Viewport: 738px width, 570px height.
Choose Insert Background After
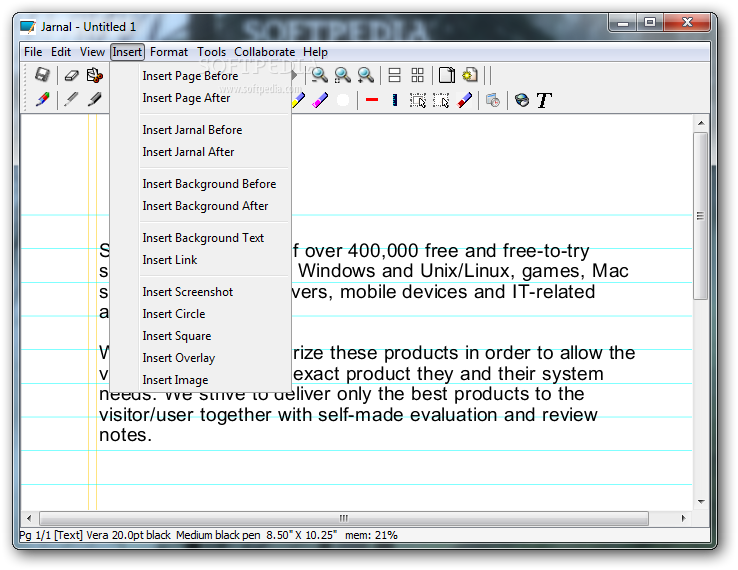coord(201,206)
